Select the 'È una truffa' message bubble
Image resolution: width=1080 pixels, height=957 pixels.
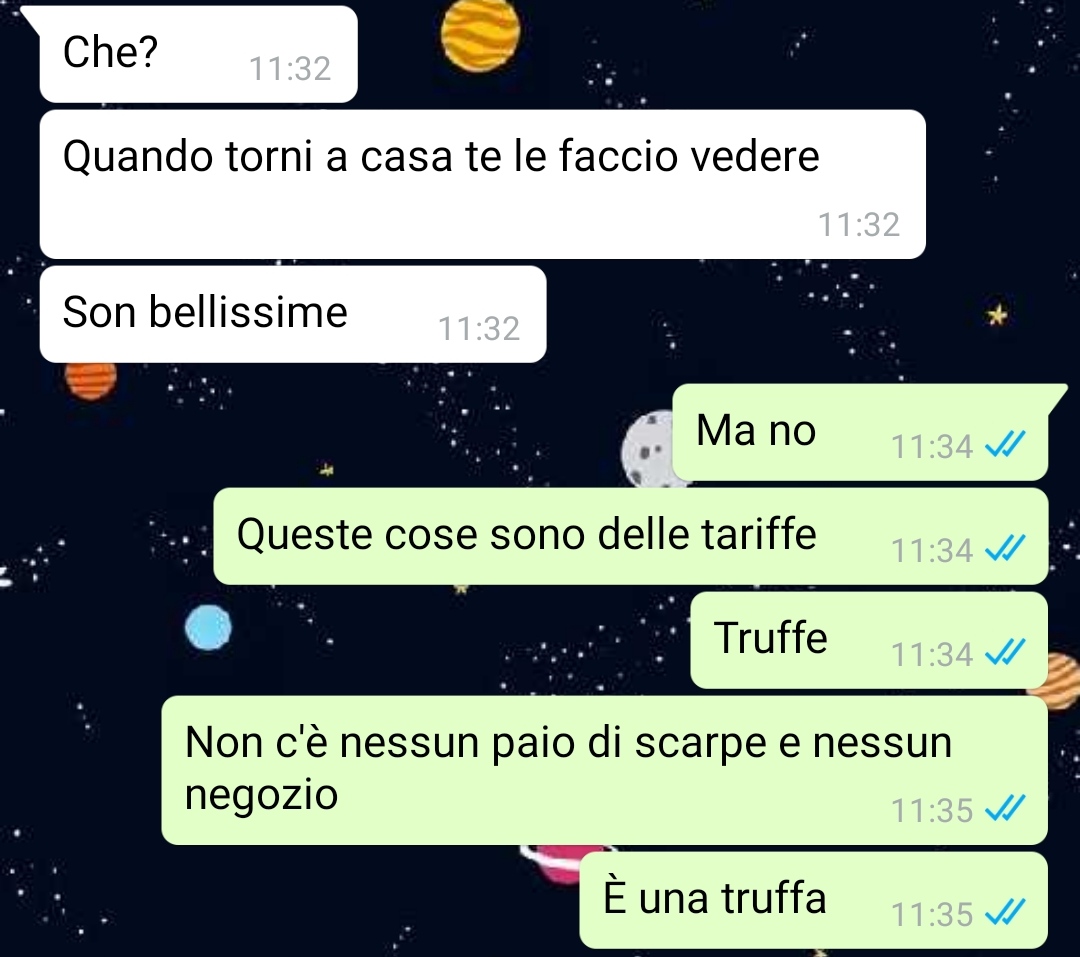click(x=813, y=901)
